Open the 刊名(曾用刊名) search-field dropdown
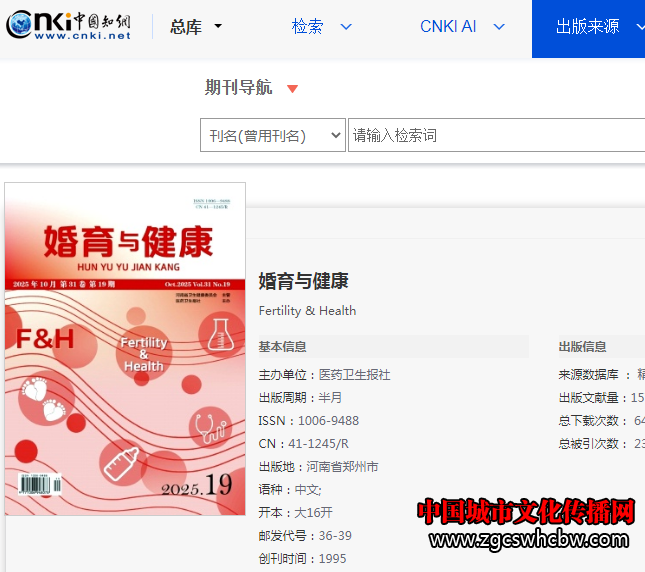 [x=273, y=135]
